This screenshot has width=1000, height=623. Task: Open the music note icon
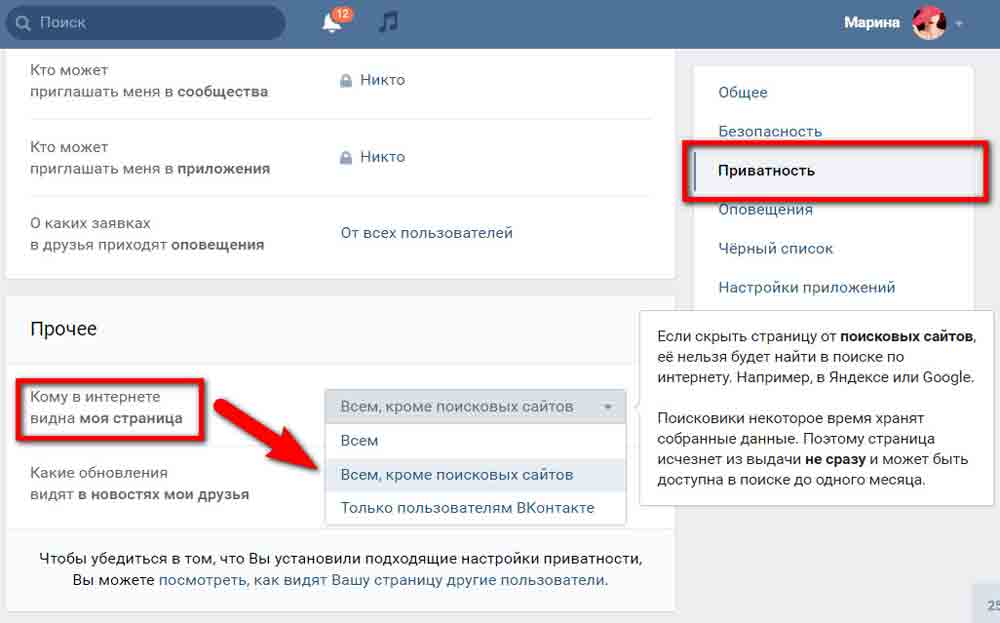point(389,22)
